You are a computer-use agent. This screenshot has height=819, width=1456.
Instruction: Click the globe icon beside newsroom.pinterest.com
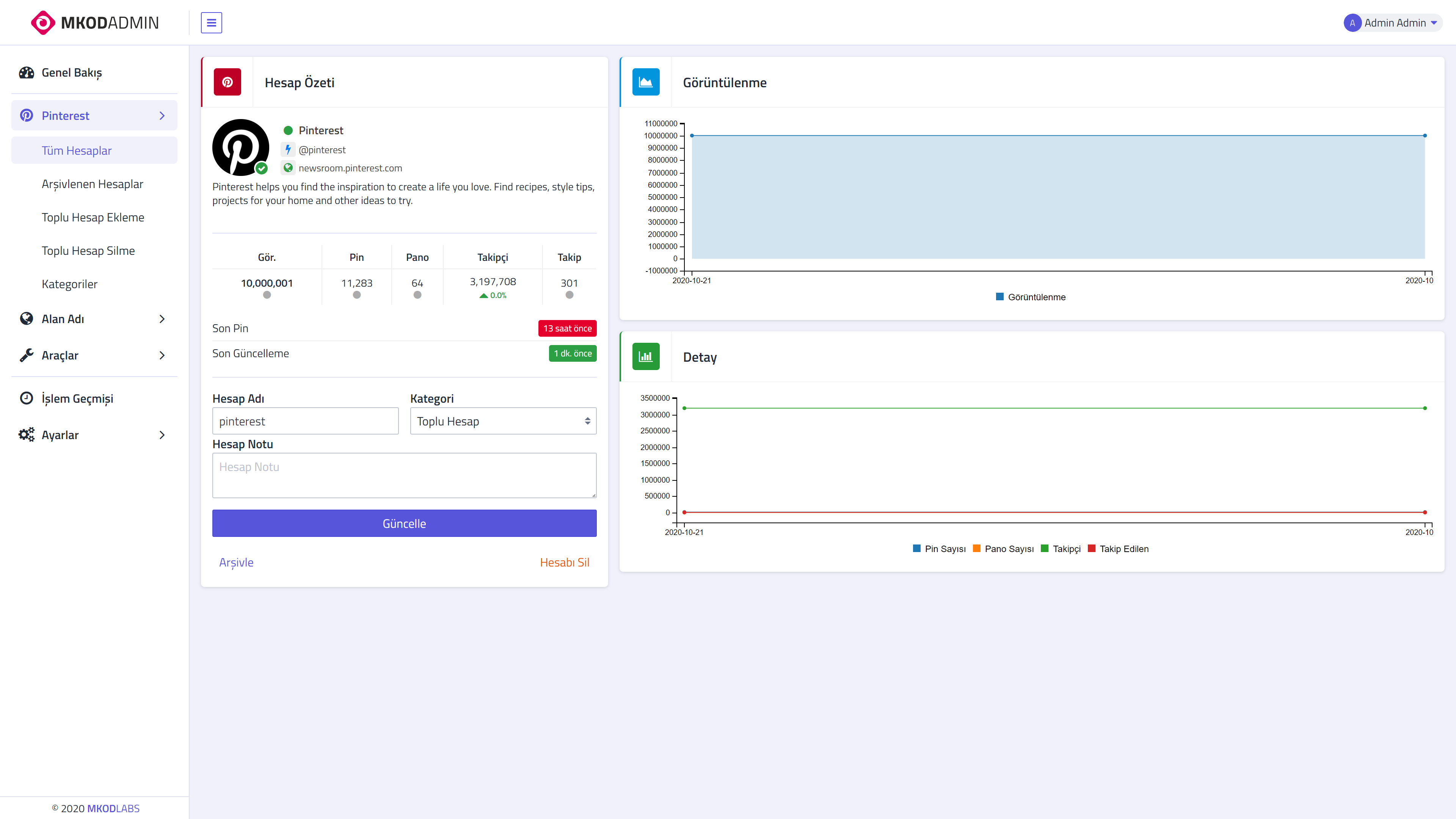(288, 168)
